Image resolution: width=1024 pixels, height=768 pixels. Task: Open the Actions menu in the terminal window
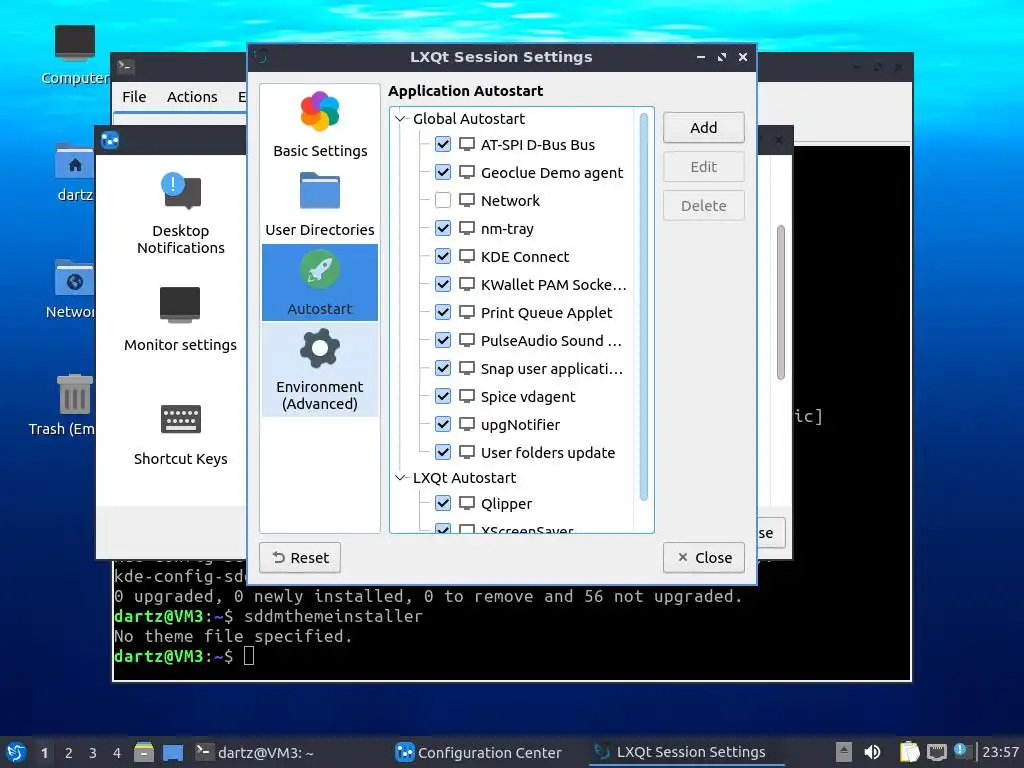[x=192, y=97]
